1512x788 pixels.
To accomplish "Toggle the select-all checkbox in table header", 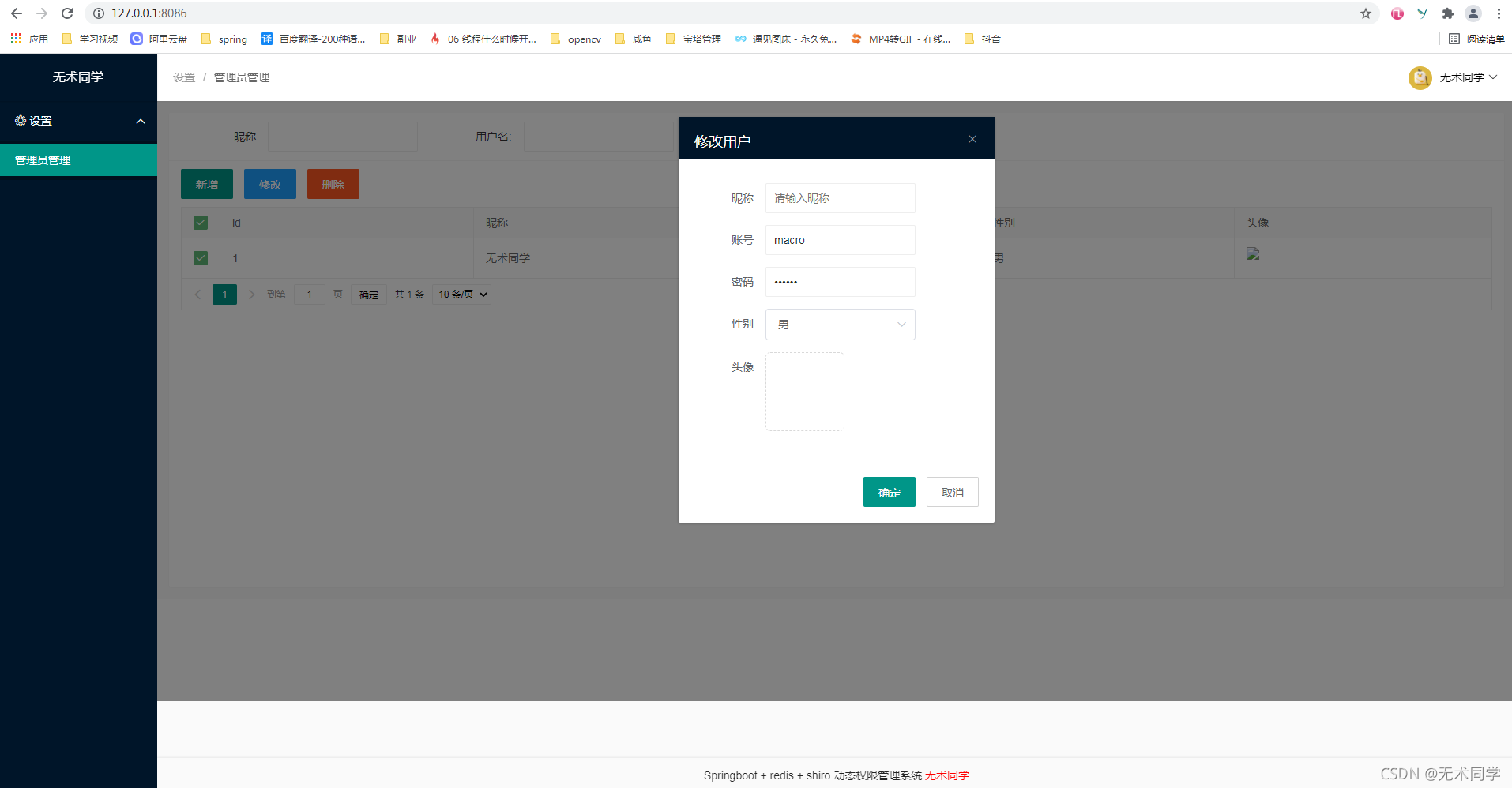I will coord(201,223).
